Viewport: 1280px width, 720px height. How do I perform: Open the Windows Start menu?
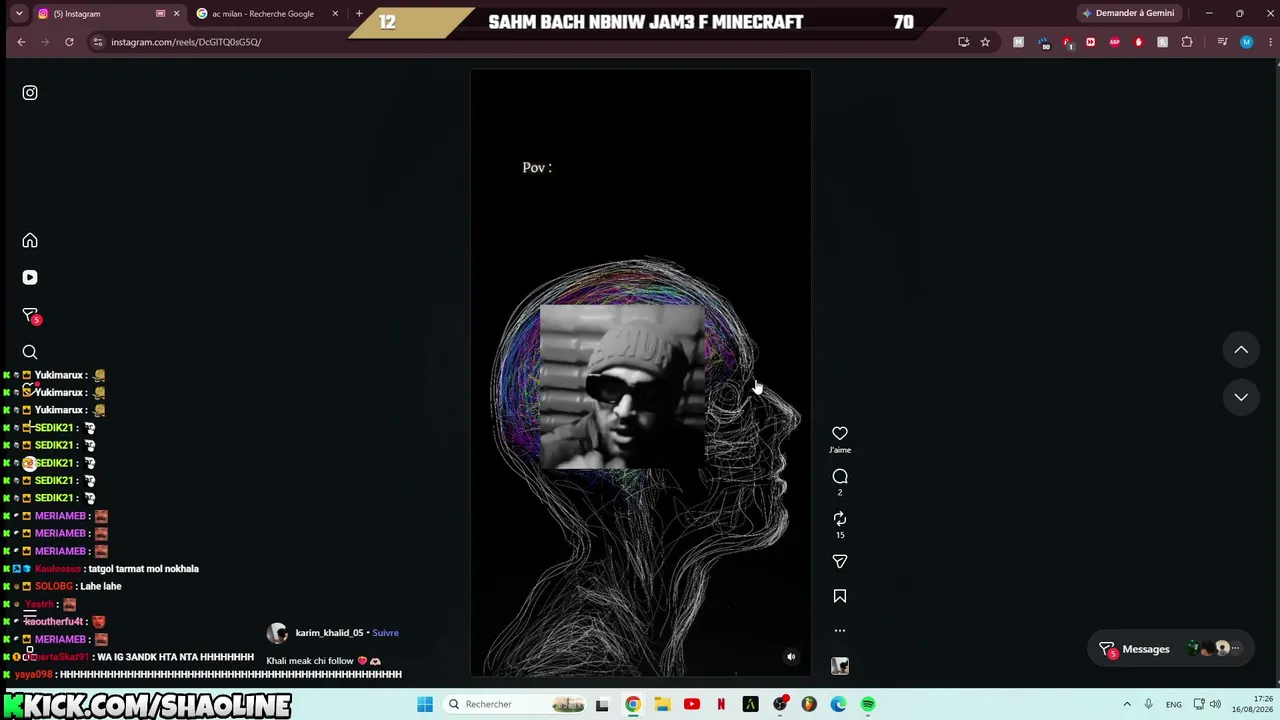(x=425, y=704)
